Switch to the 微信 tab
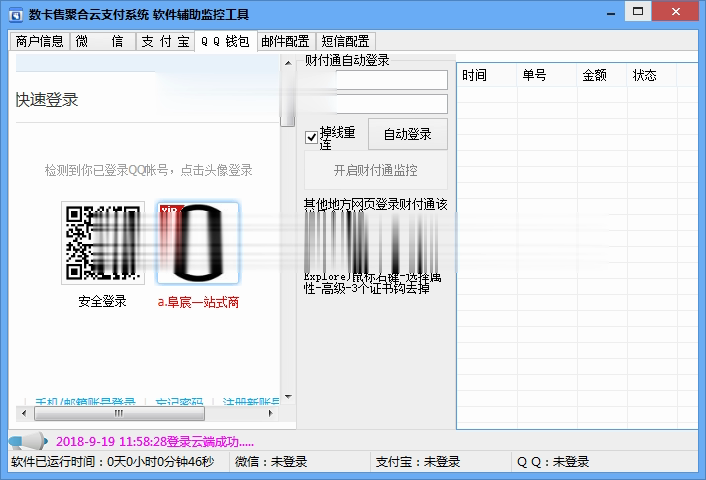 [x=103, y=41]
